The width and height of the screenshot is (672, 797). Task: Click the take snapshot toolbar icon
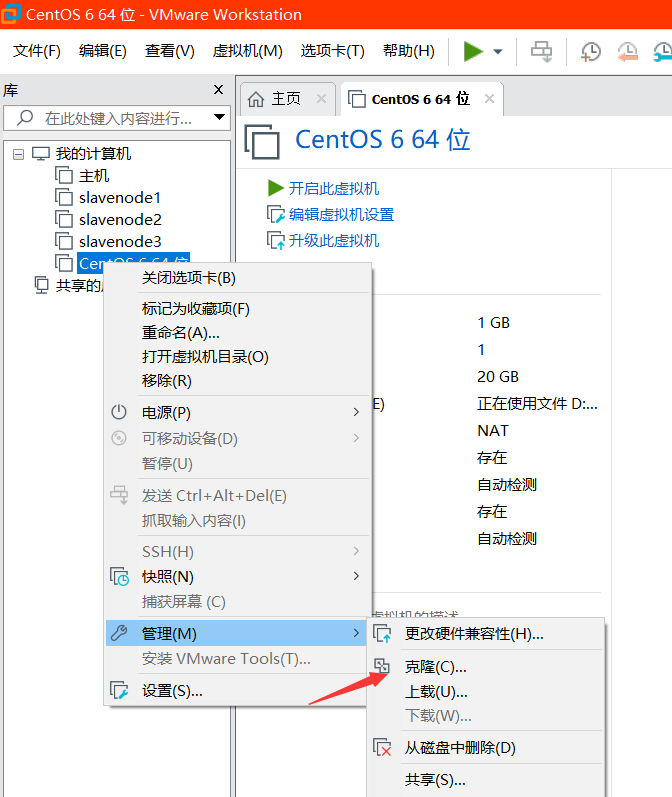coord(590,51)
